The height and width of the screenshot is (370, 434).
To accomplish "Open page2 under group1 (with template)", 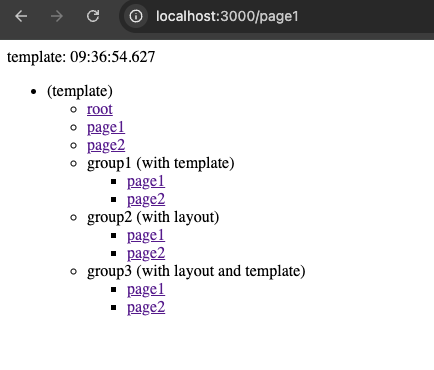I will [x=146, y=200].
